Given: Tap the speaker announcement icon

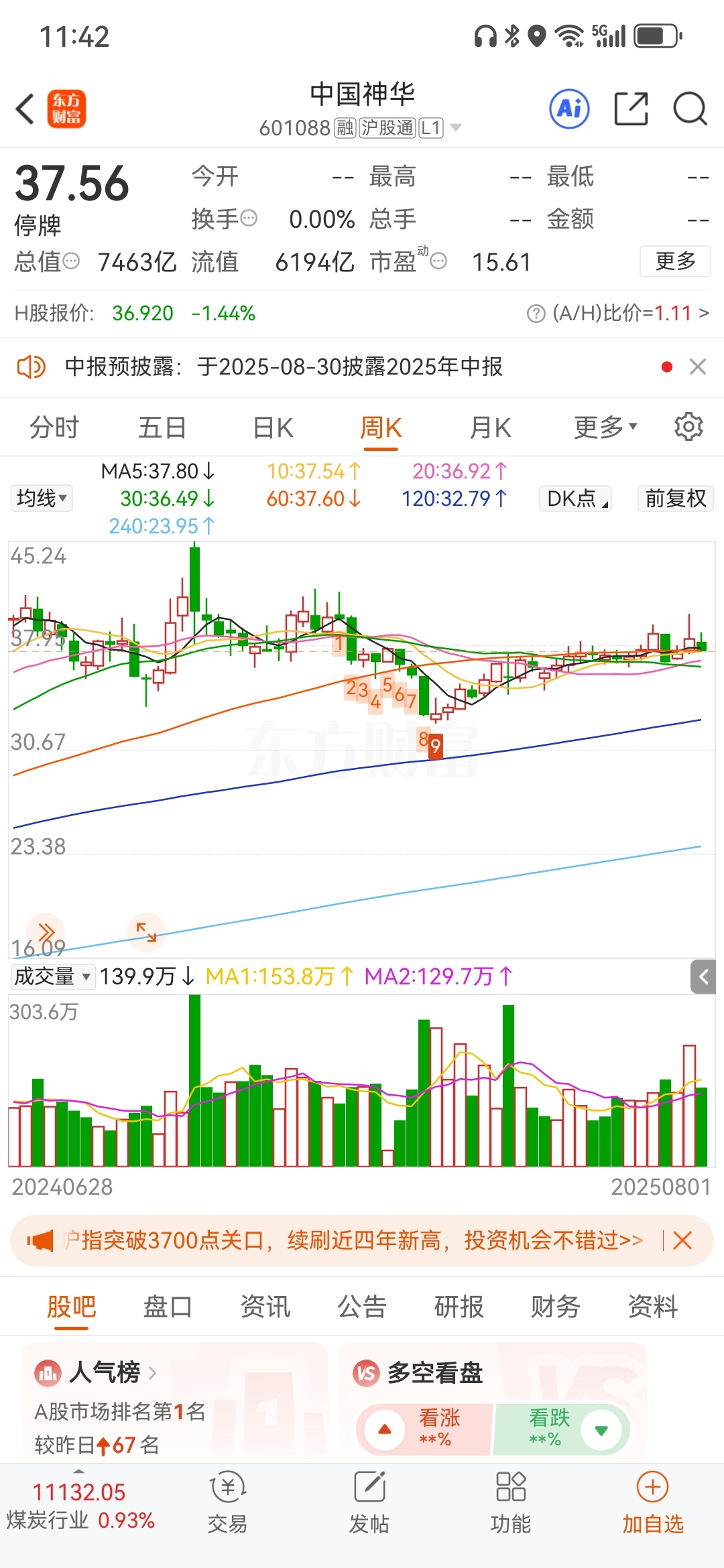Looking at the screenshot, I should [31, 367].
